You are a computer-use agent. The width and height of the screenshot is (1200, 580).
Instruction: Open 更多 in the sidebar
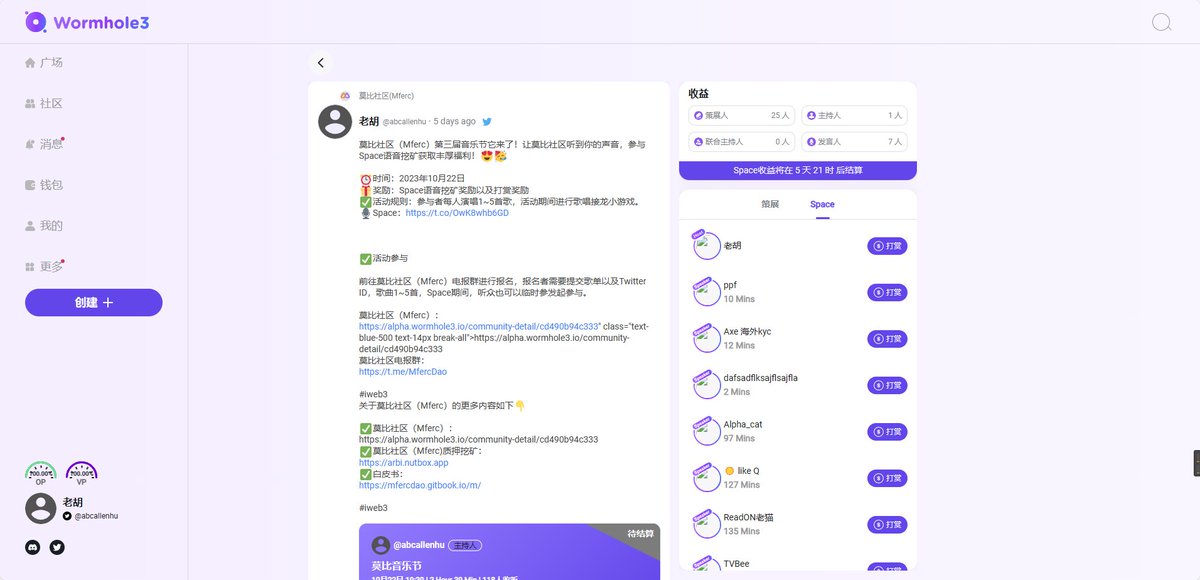44,267
